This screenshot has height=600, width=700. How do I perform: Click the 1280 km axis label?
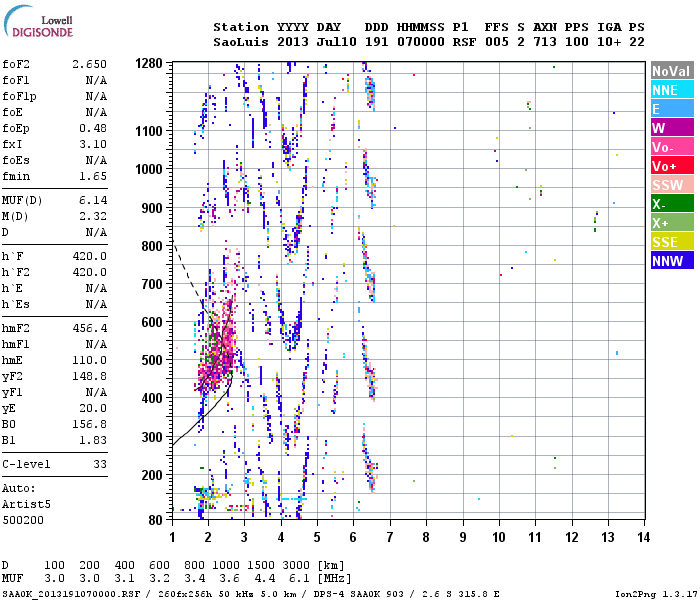click(149, 63)
